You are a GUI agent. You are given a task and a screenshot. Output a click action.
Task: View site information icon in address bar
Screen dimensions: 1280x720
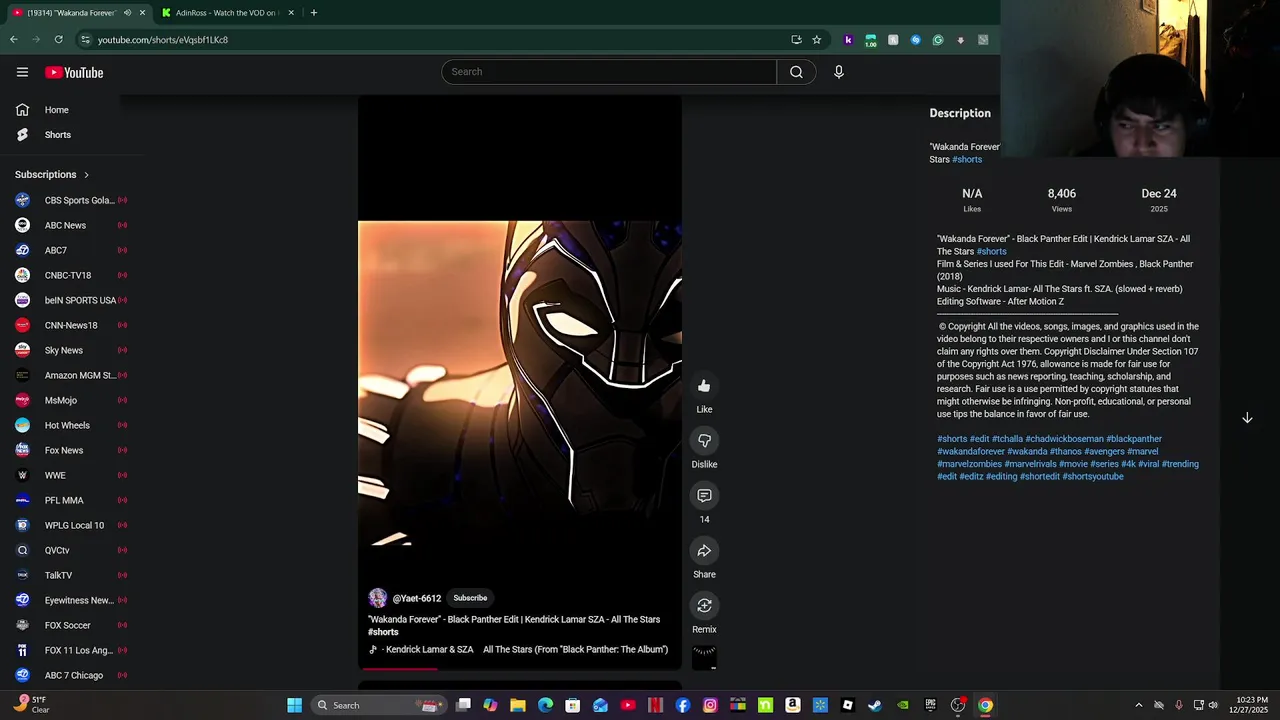(x=85, y=40)
